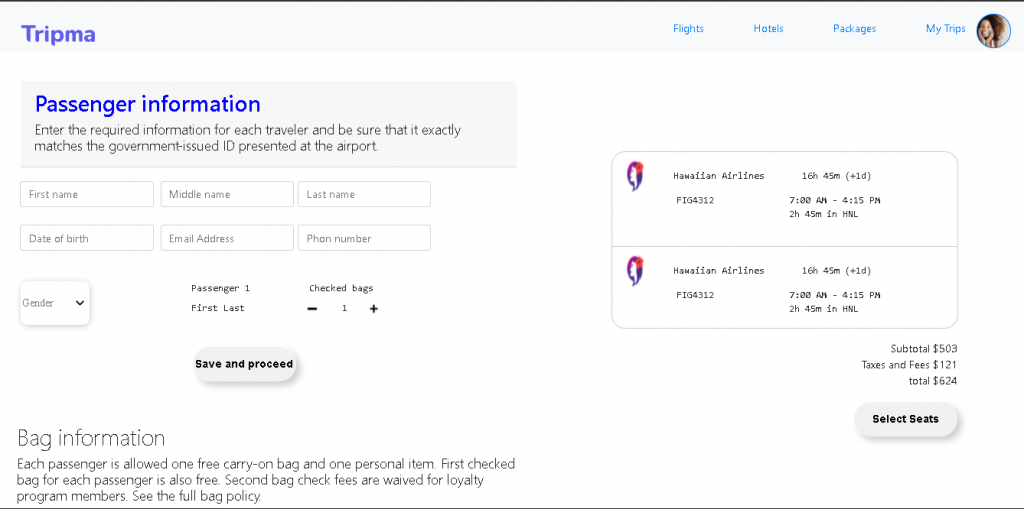Click the first Hawaiian Airlines logo
The width and height of the screenshot is (1024, 509).
coord(634,177)
